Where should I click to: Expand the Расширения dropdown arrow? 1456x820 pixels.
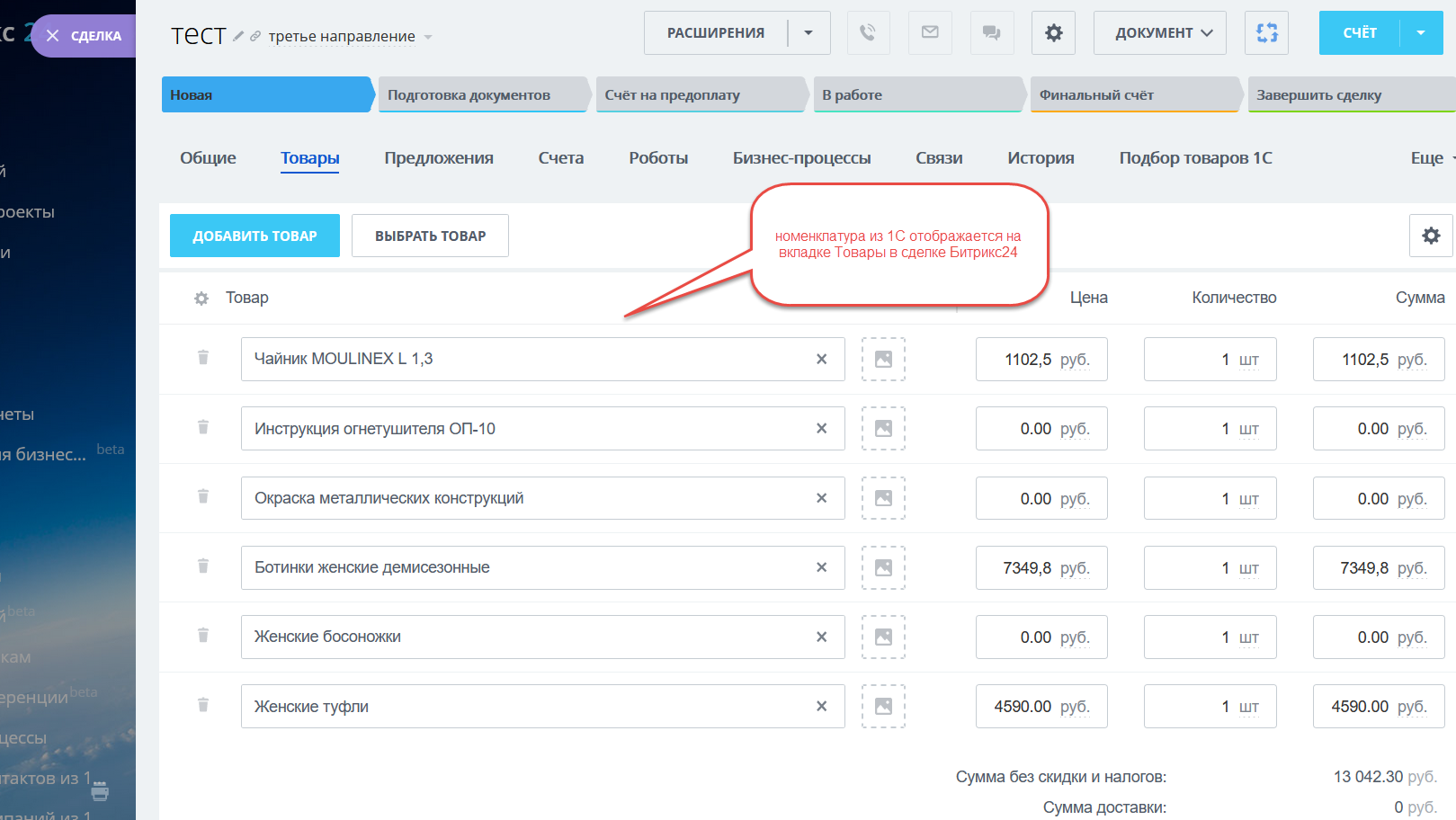(808, 33)
